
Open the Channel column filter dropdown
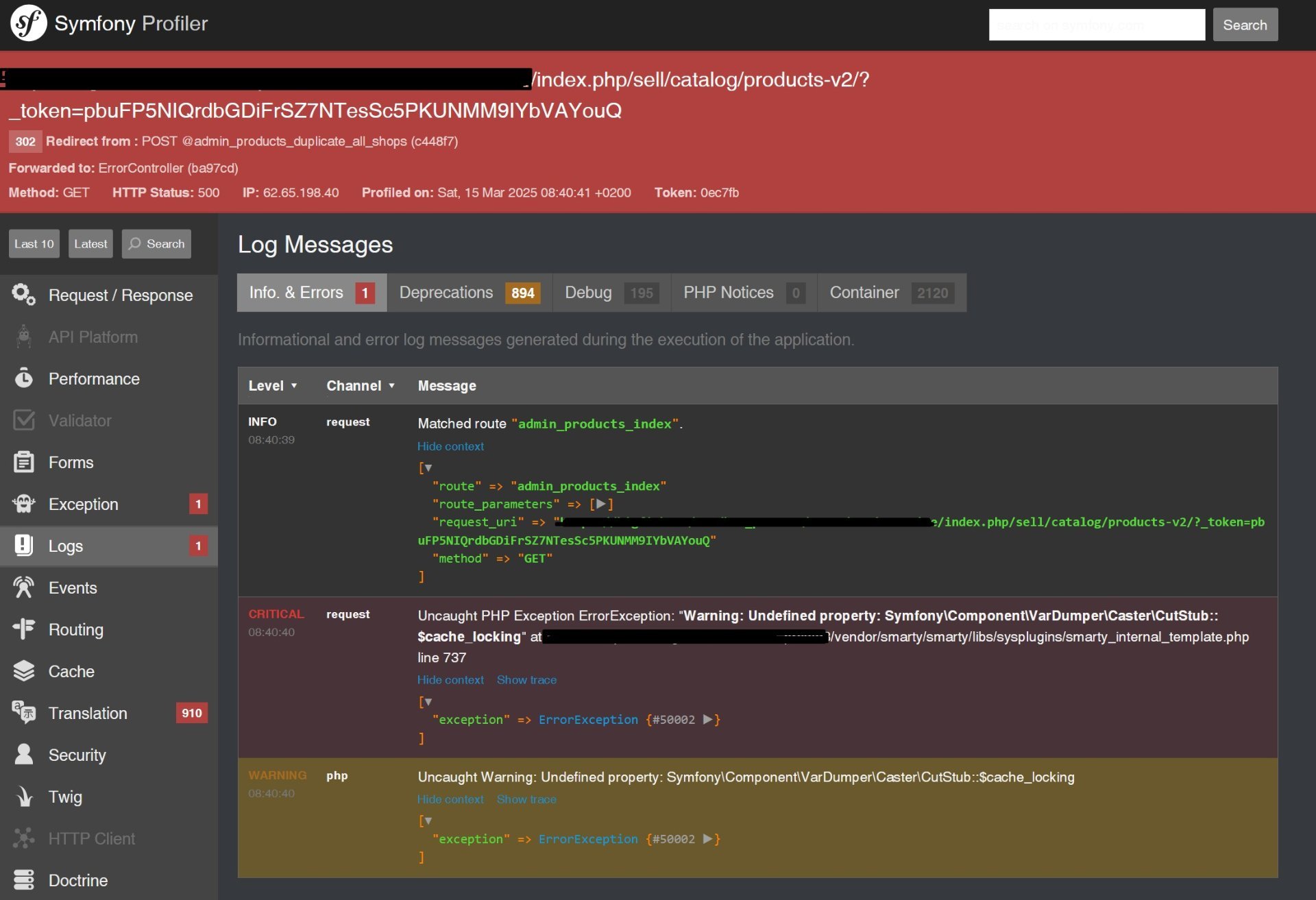click(361, 386)
